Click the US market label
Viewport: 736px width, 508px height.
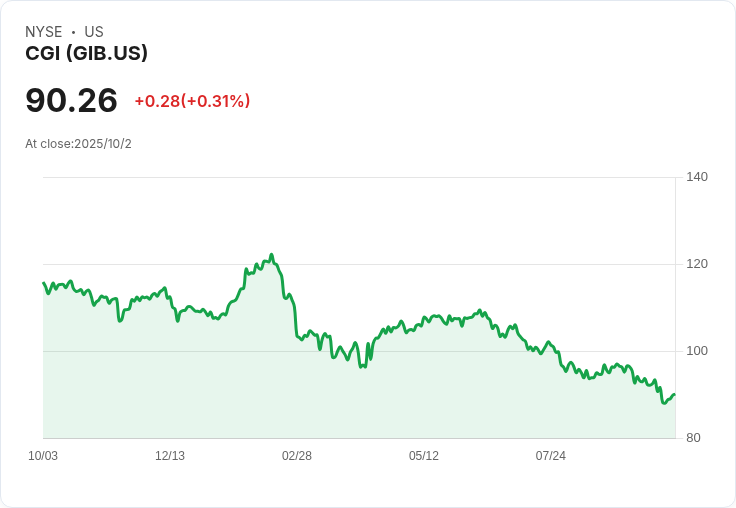coord(94,32)
